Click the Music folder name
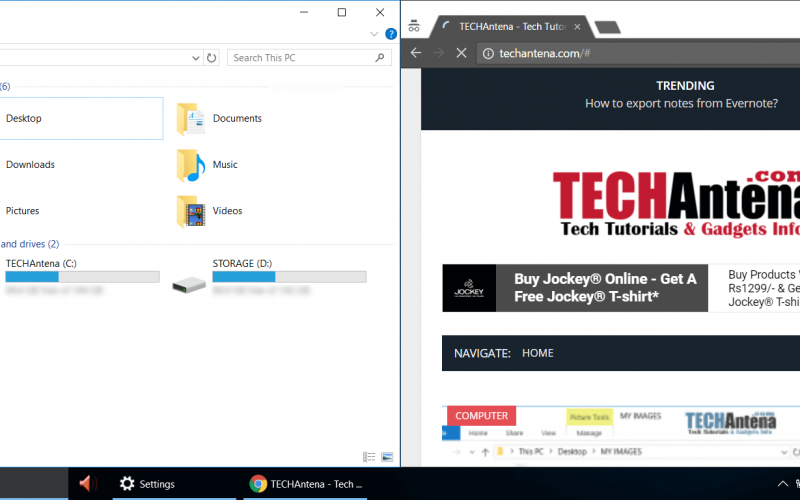 (225, 165)
